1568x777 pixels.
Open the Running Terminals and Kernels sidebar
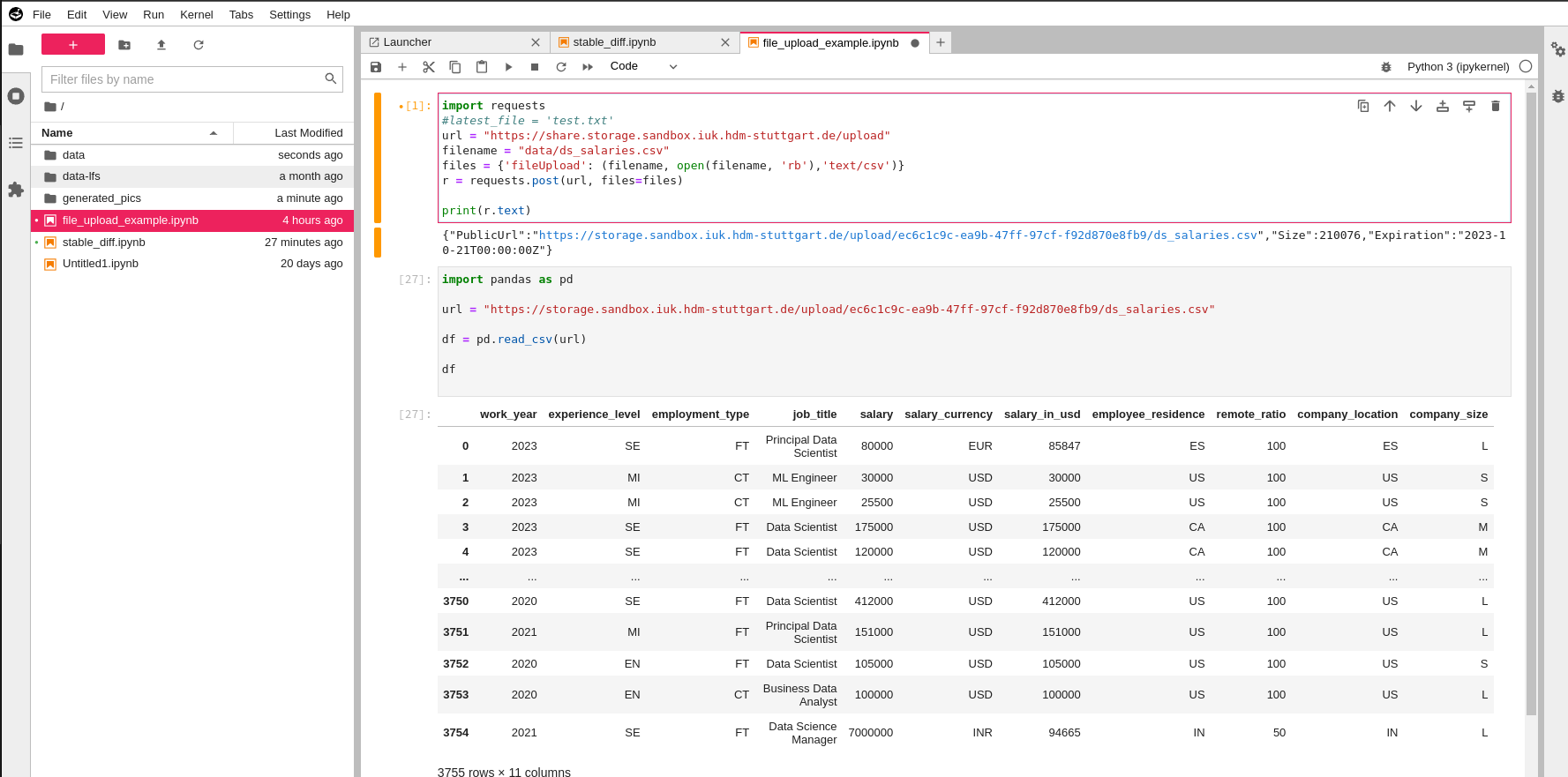pos(16,96)
